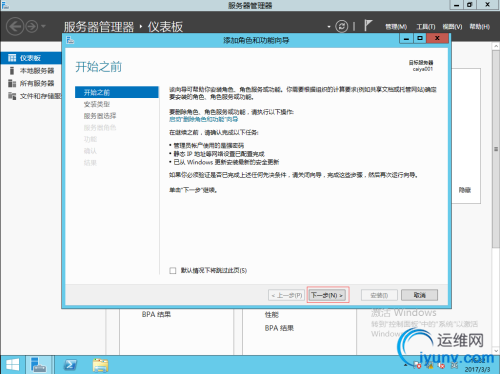Screen dimensions: 500x374
Task: Click the back arrow in Server Manager
Action: click(15, 26)
